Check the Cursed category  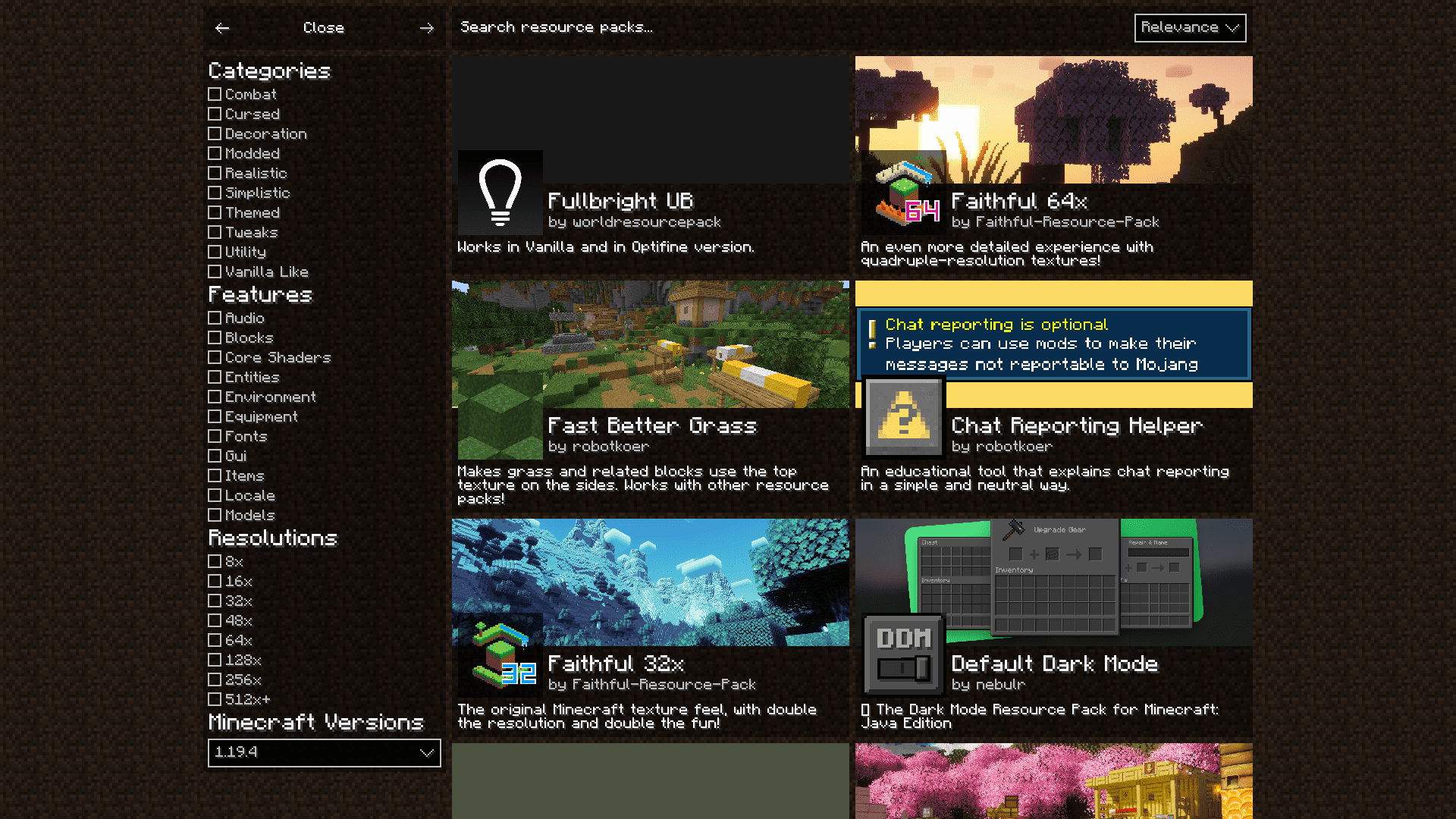[215, 114]
